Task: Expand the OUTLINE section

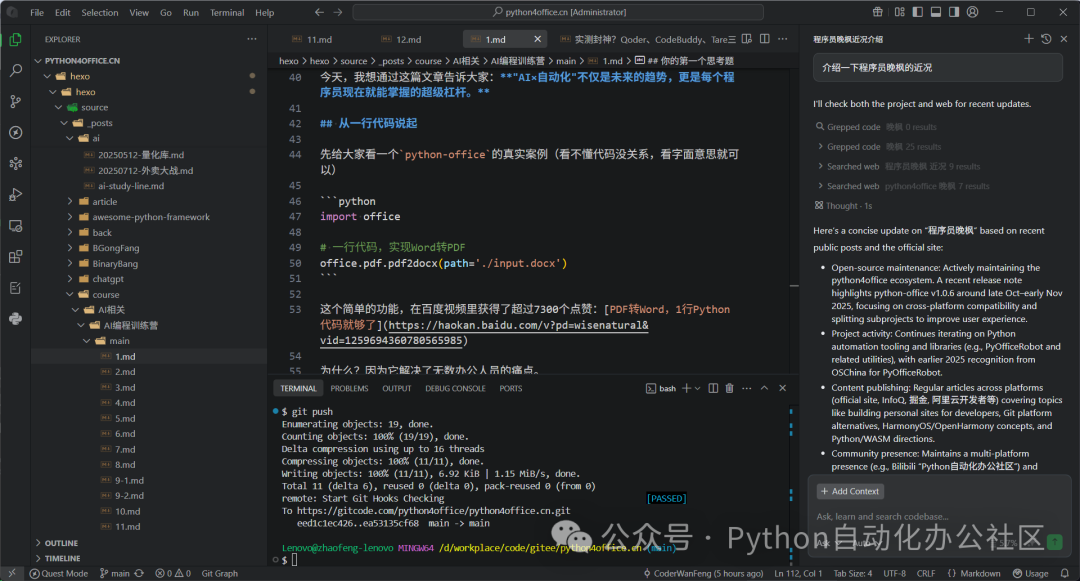Action: 61,543
